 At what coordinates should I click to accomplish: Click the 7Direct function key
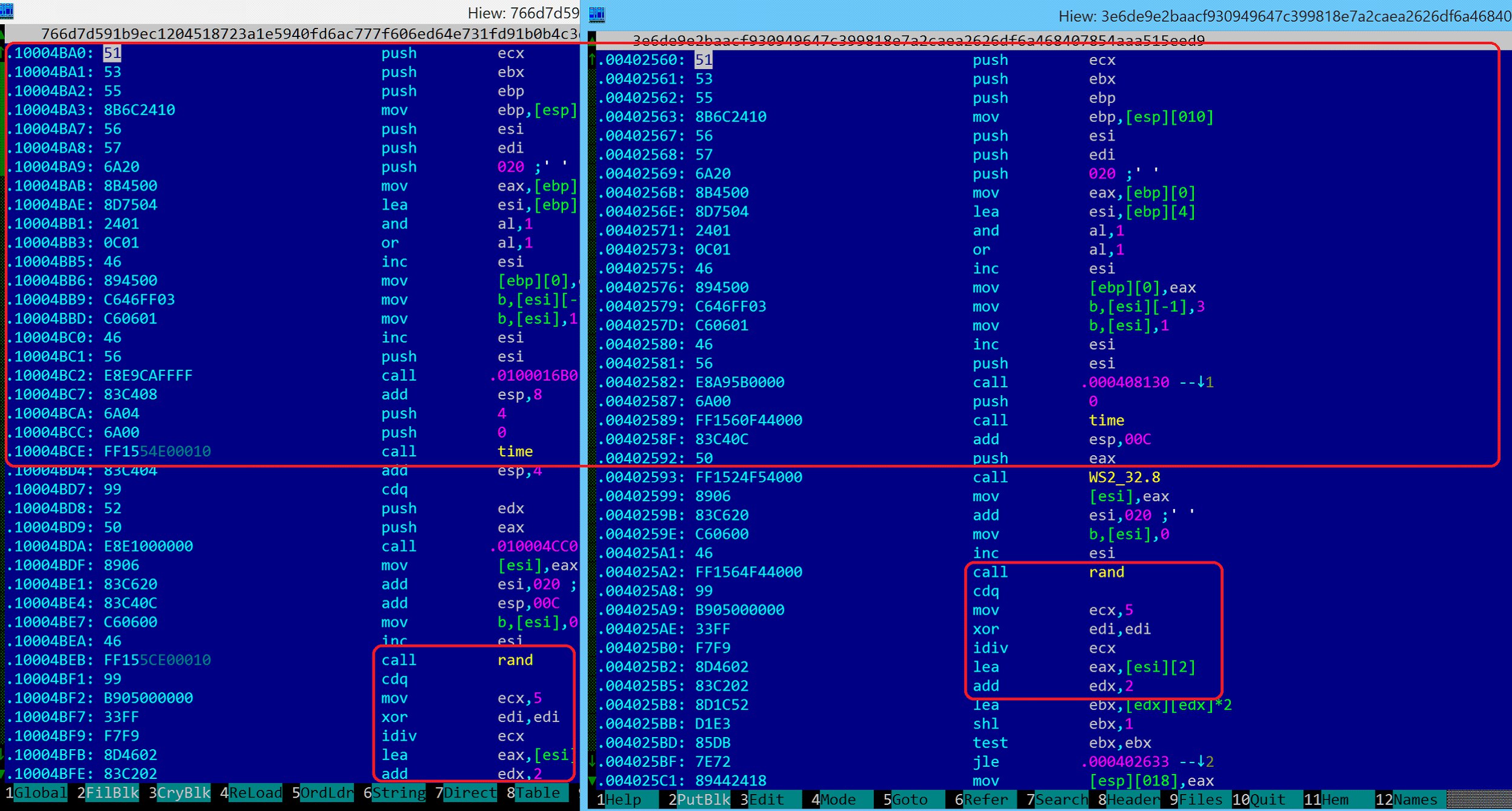point(465,793)
